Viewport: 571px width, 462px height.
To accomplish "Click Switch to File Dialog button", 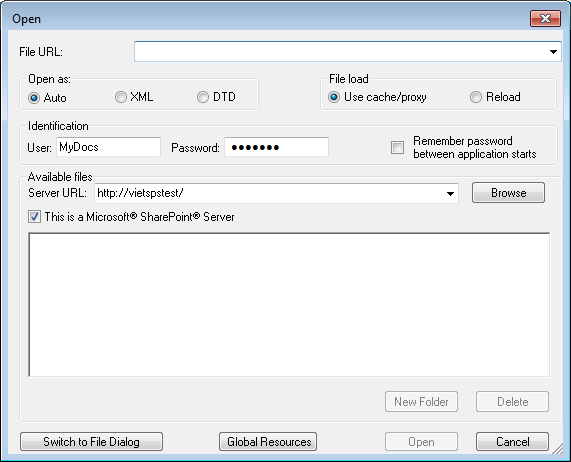I will (x=91, y=442).
